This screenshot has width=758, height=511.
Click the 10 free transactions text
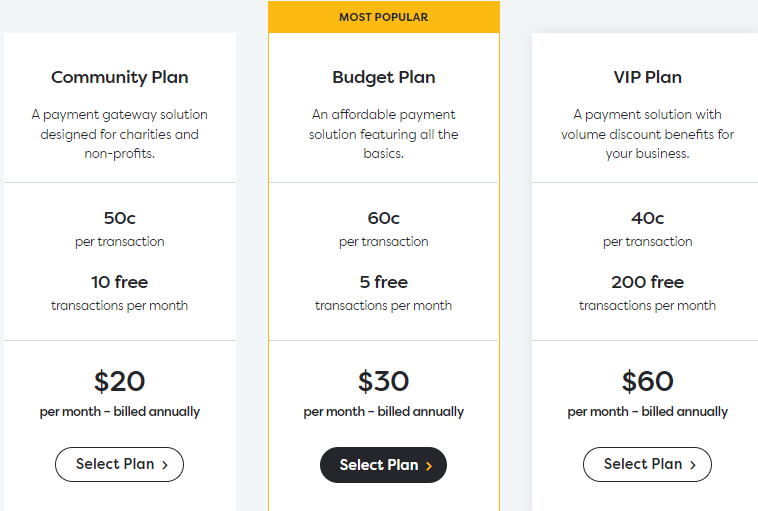119,282
